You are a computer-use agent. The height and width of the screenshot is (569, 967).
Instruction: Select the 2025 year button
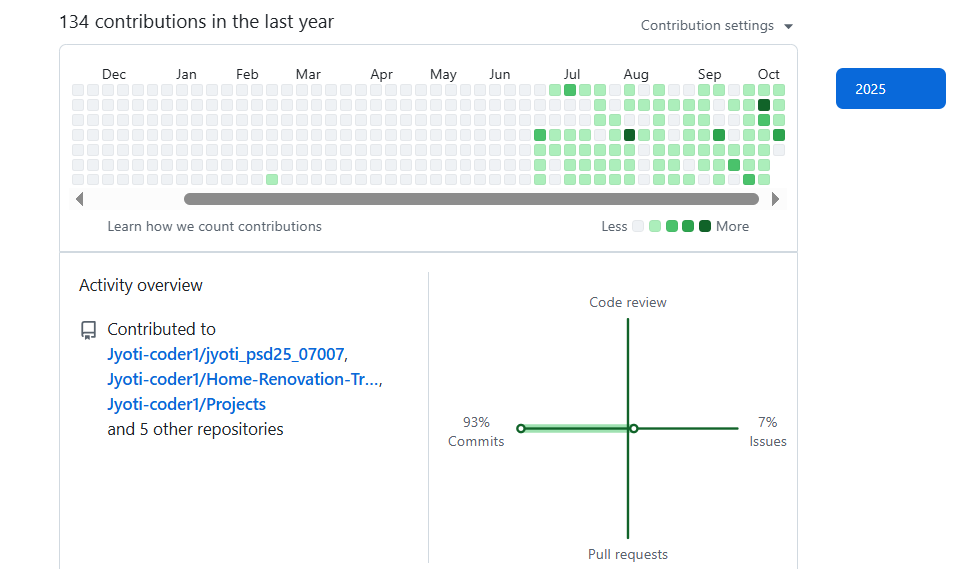(890, 89)
